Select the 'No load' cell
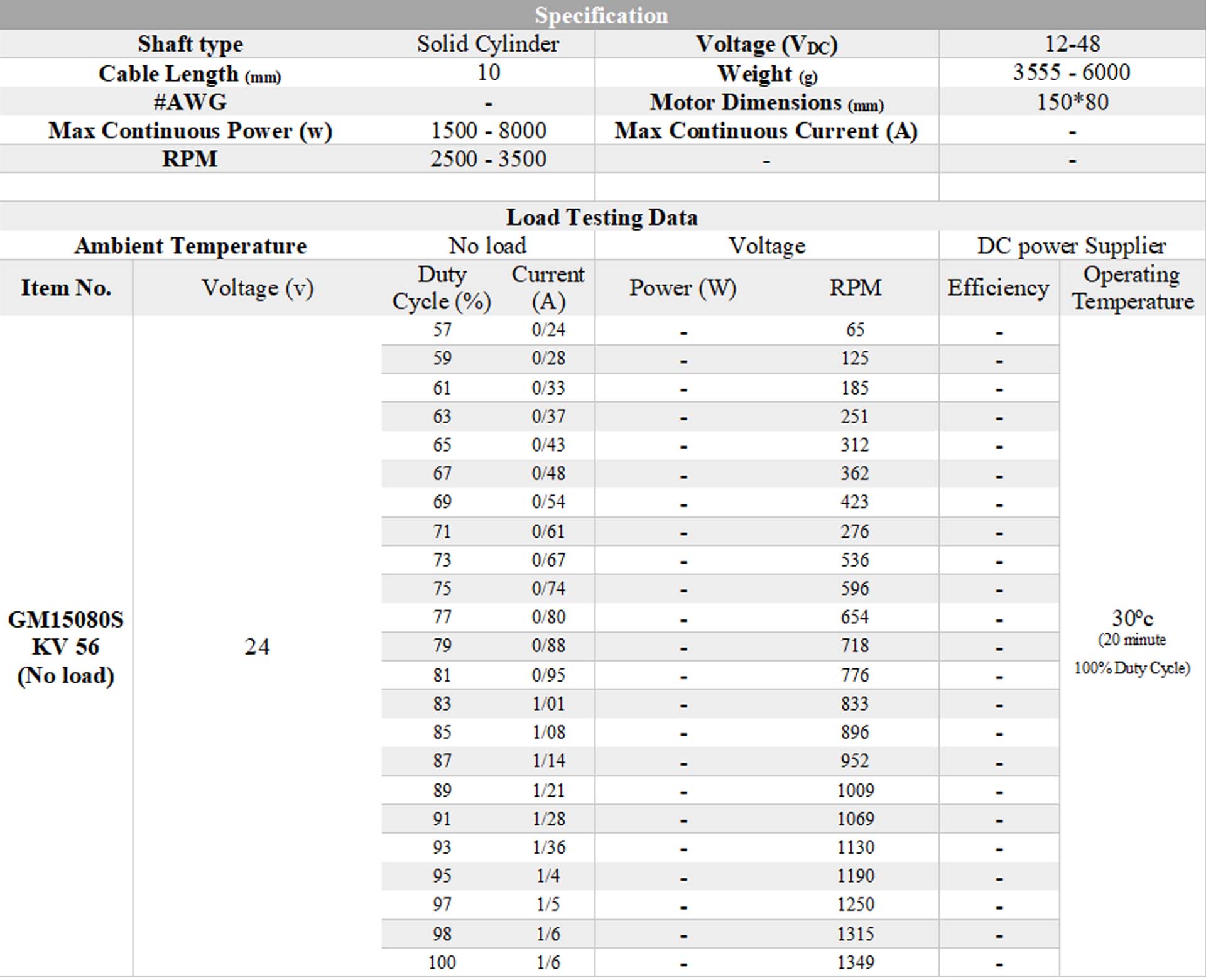This screenshot has width=1206, height=980. click(x=488, y=246)
